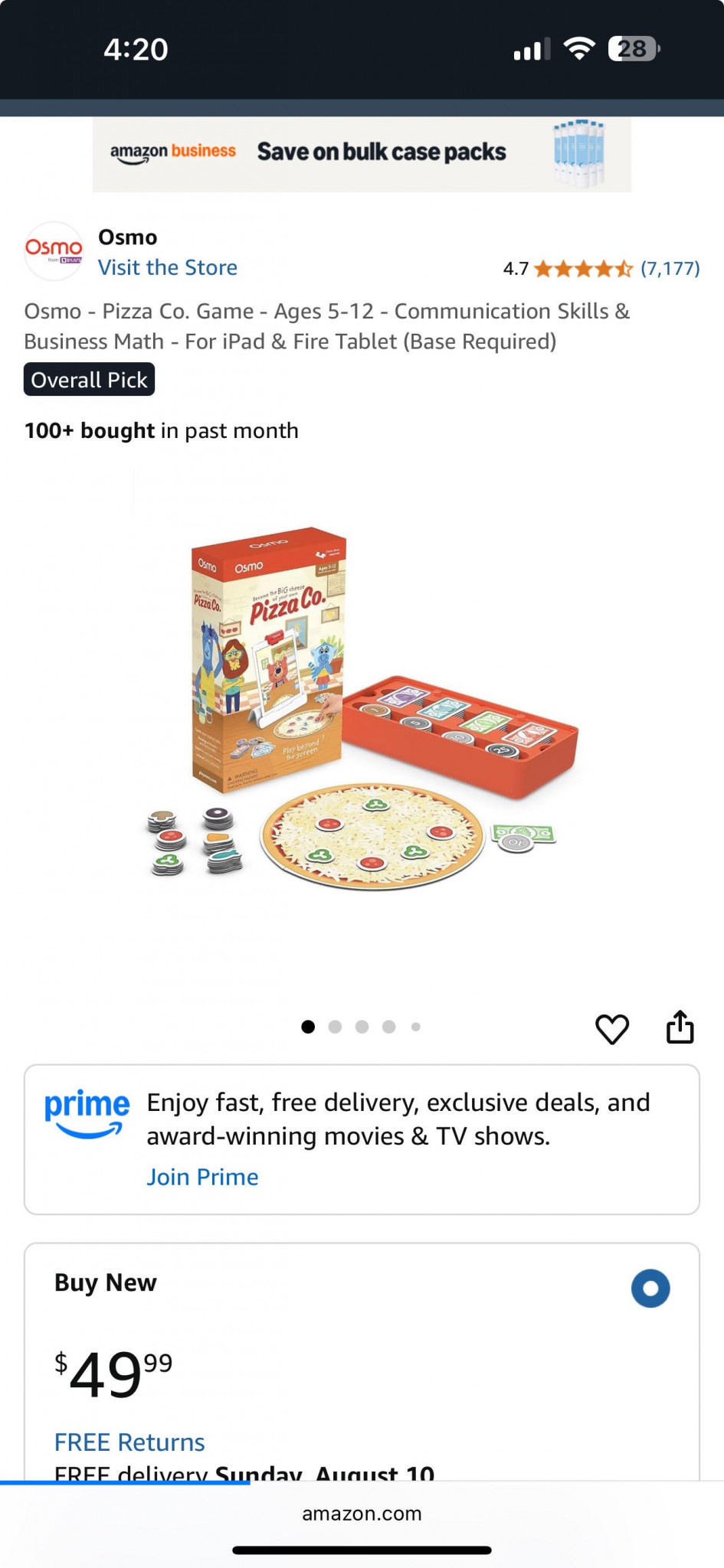The height and width of the screenshot is (1568, 724).
Task: Tap the Prime logo
Action: [87, 1114]
